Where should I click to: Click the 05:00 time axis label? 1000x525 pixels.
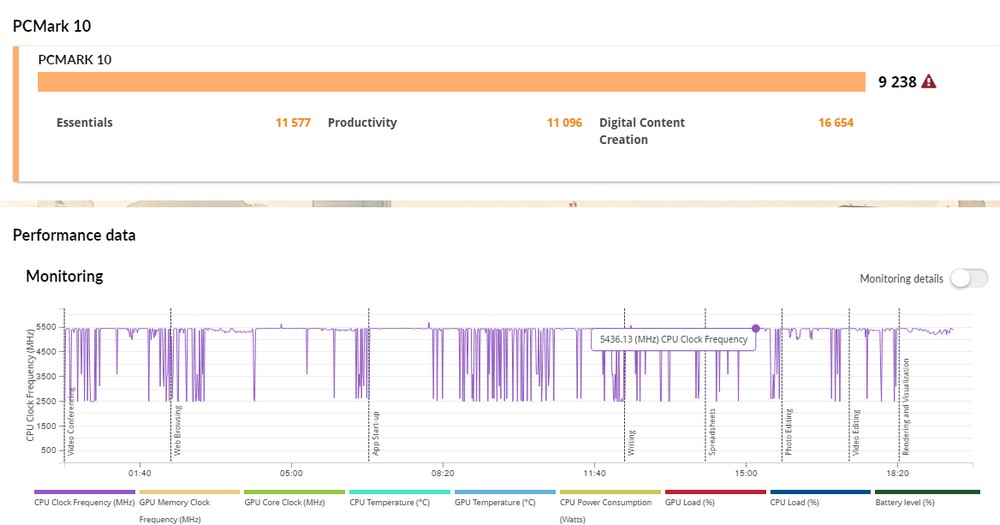point(291,473)
